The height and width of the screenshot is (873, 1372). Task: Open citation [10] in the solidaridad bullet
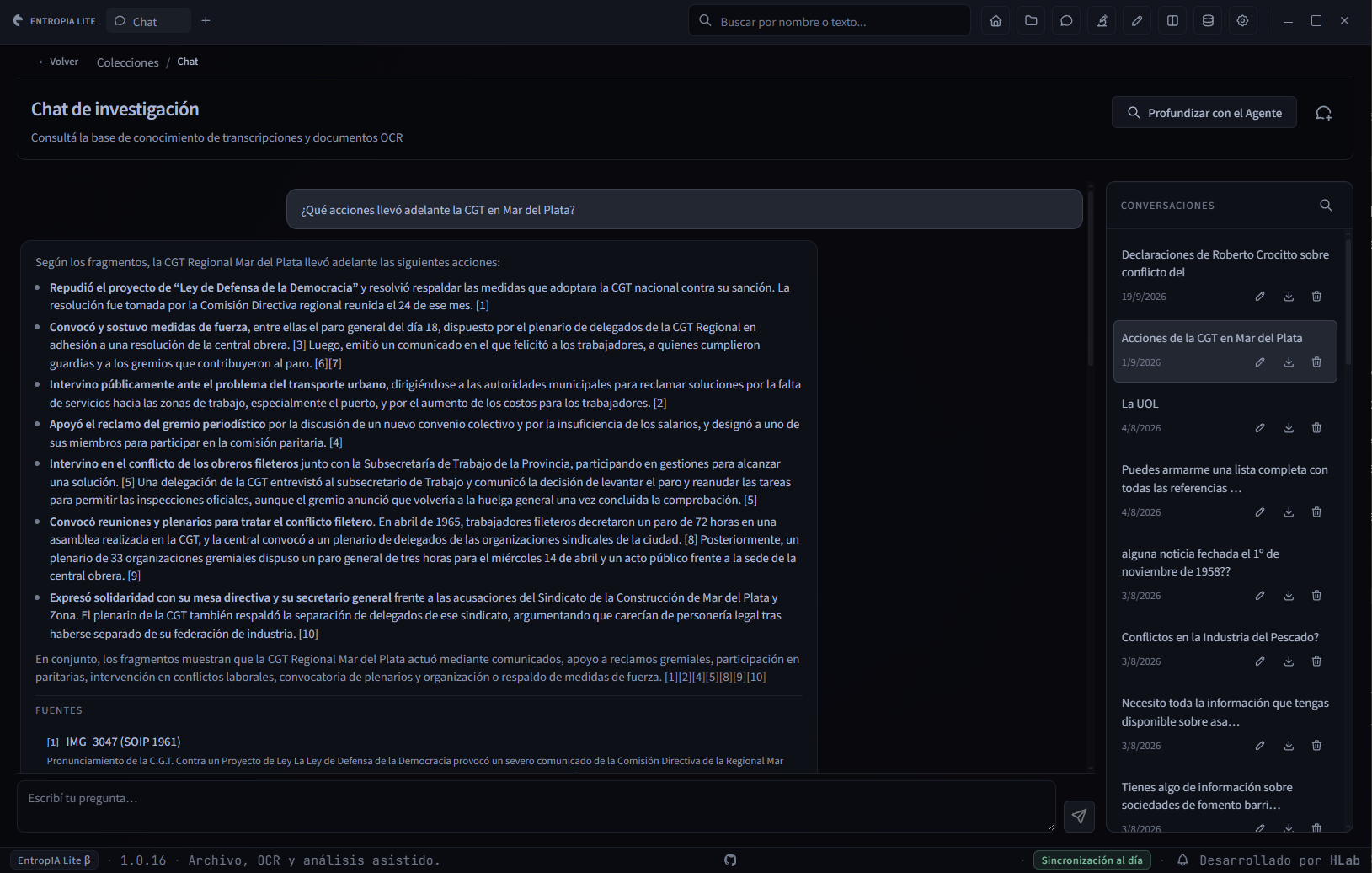[308, 634]
